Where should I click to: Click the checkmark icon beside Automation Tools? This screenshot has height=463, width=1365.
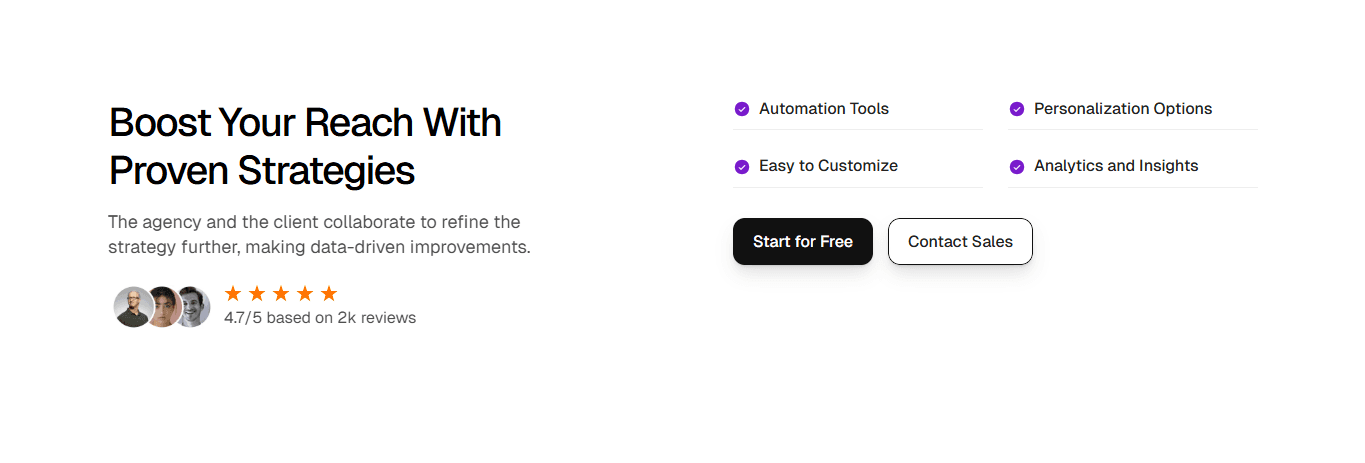[x=742, y=109]
